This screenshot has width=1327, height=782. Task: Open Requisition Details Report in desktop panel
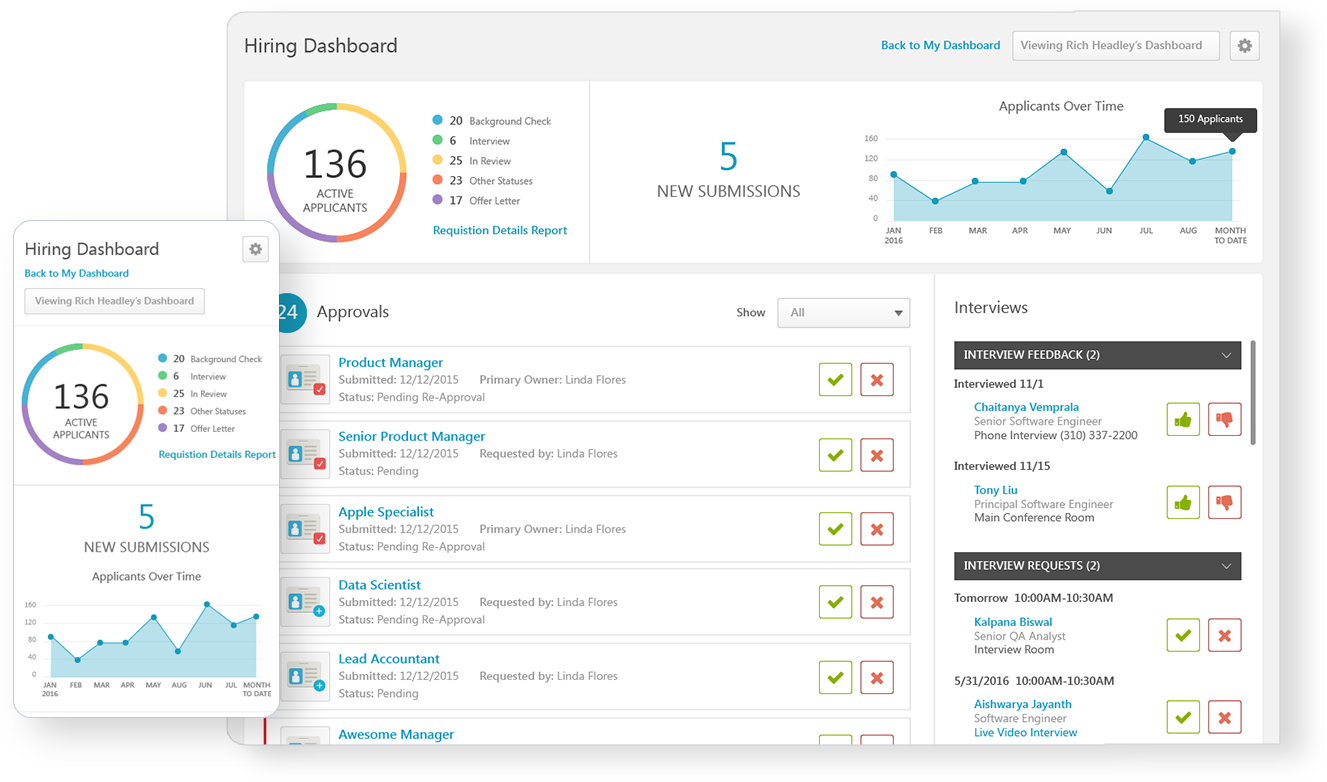tap(499, 231)
